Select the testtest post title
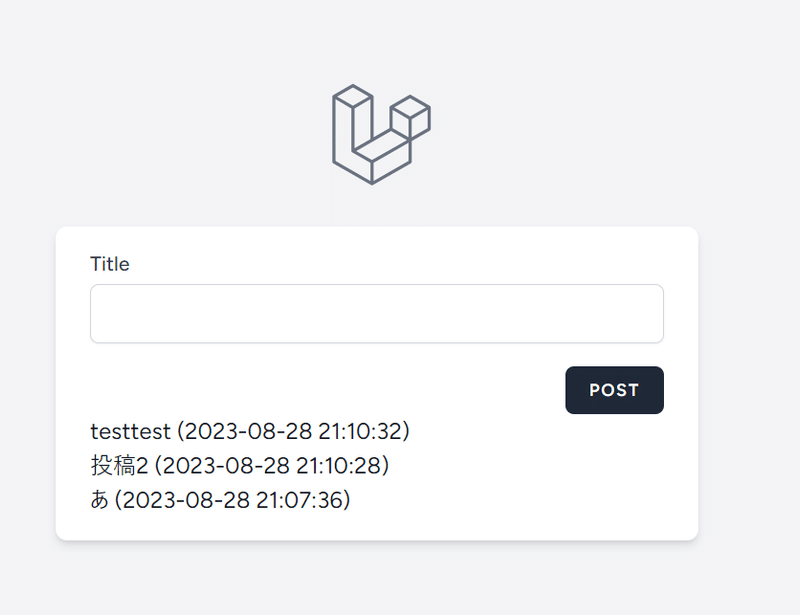Viewport: 800px width, 615px height. tap(130, 432)
